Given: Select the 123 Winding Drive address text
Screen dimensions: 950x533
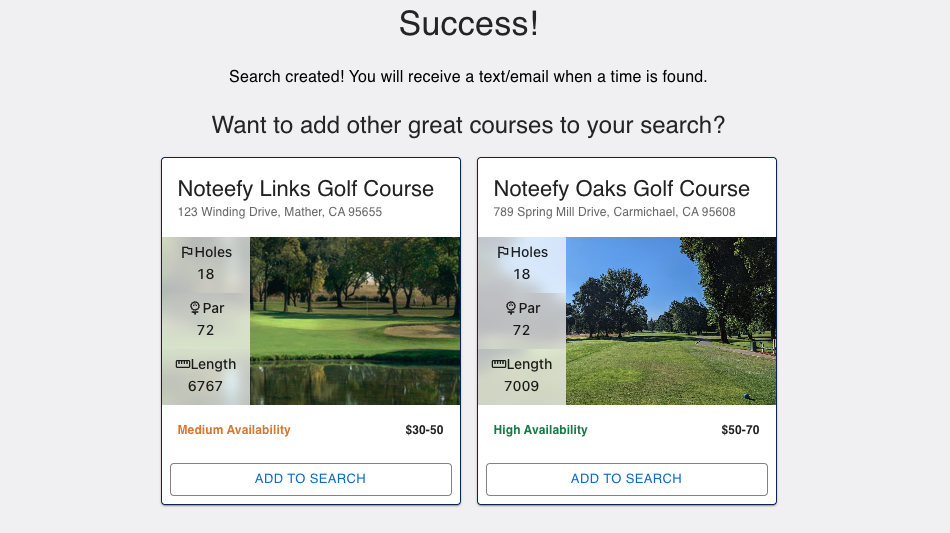Looking at the screenshot, I should click(x=280, y=212).
